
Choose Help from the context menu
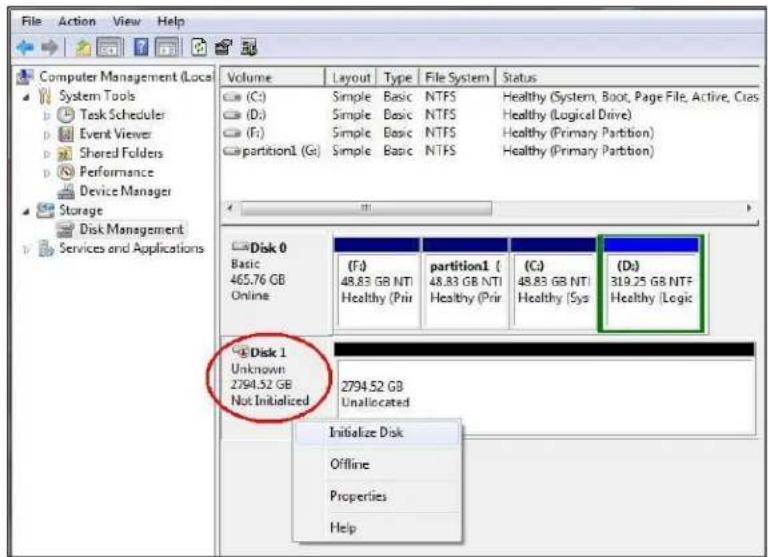tap(377, 528)
